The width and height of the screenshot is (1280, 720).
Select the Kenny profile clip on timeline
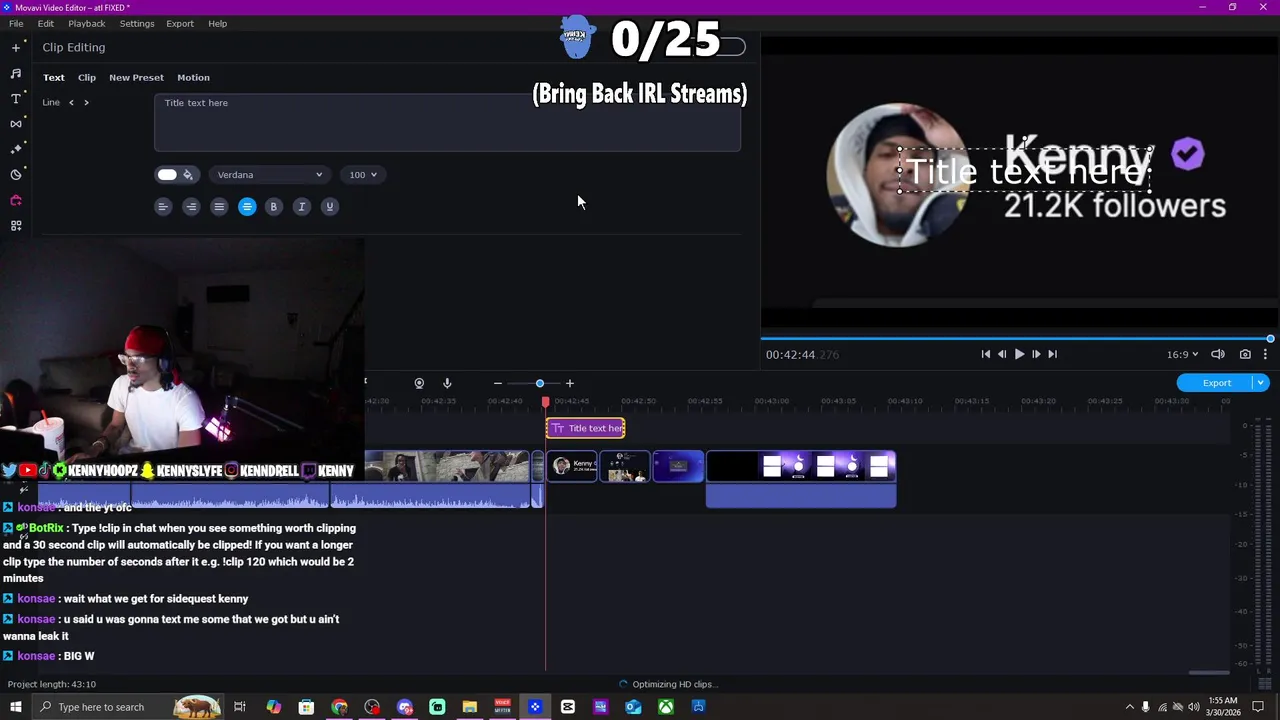tap(572, 466)
